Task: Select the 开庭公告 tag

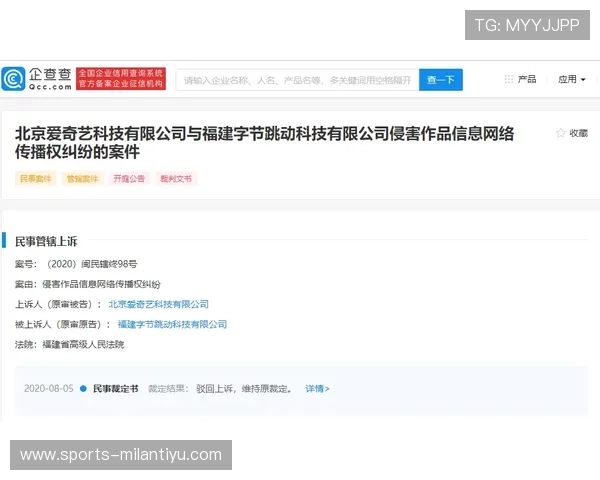Action: [x=129, y=179]
